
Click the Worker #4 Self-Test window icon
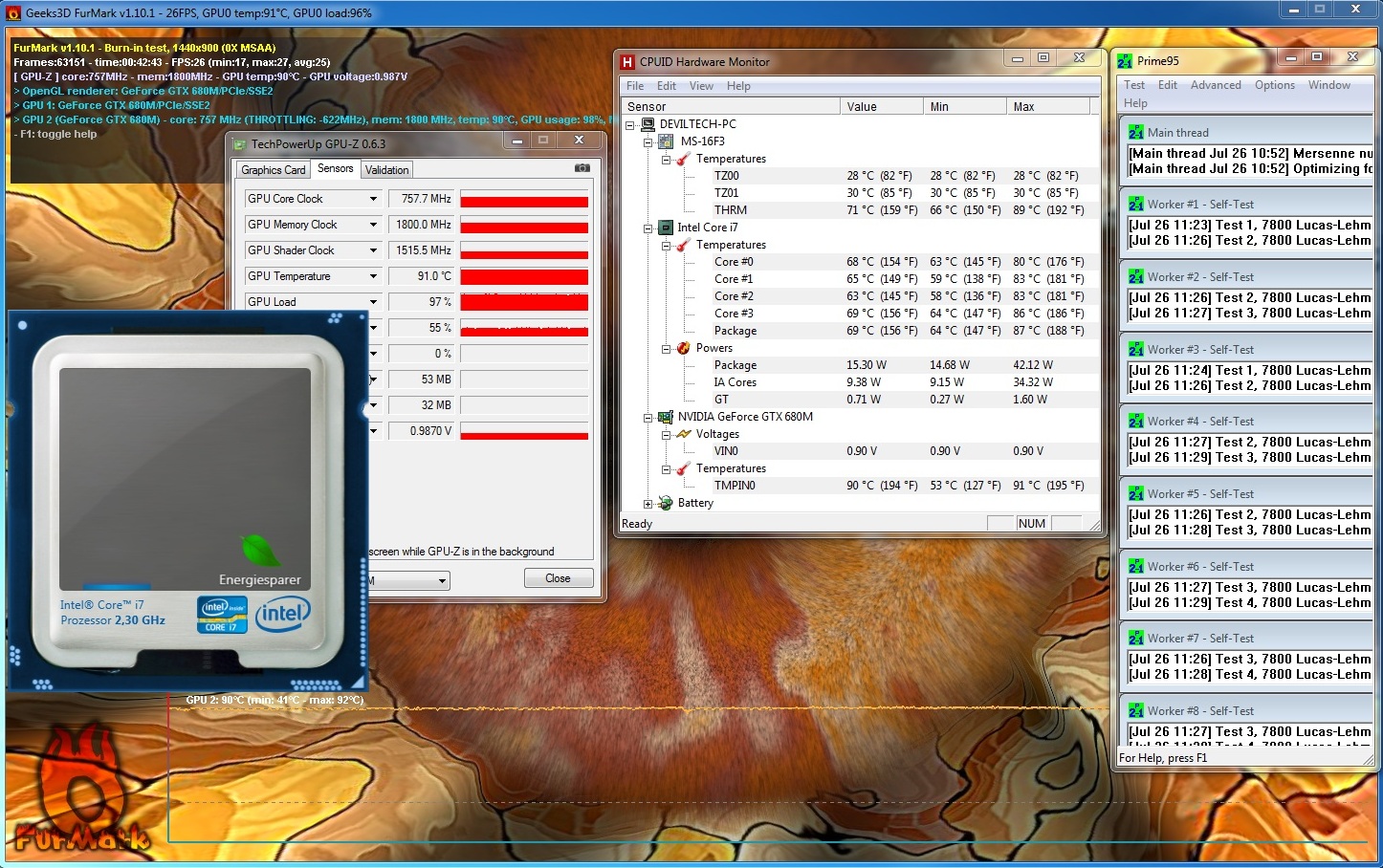tap(1136, 421)
